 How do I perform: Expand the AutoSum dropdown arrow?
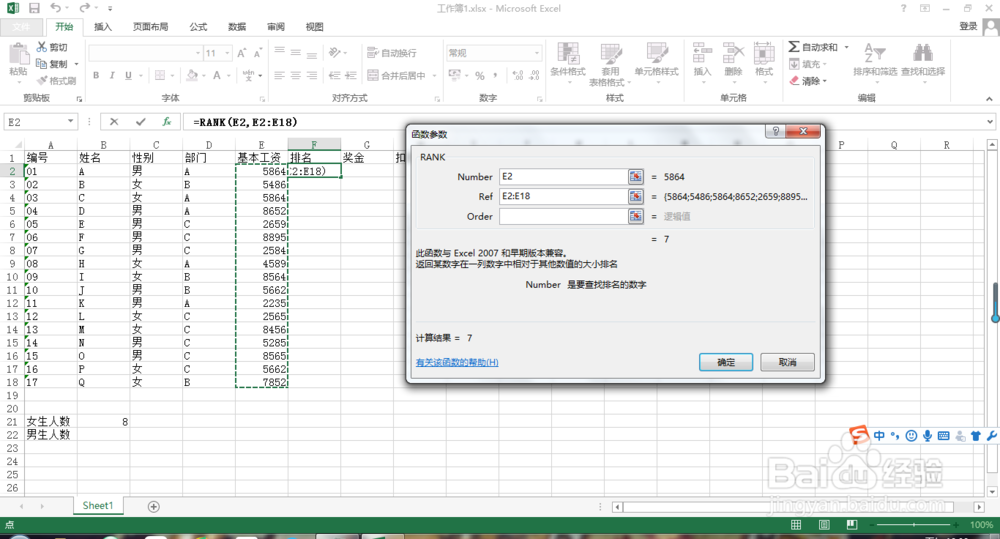pyautogui.click(x=846, y=47)
